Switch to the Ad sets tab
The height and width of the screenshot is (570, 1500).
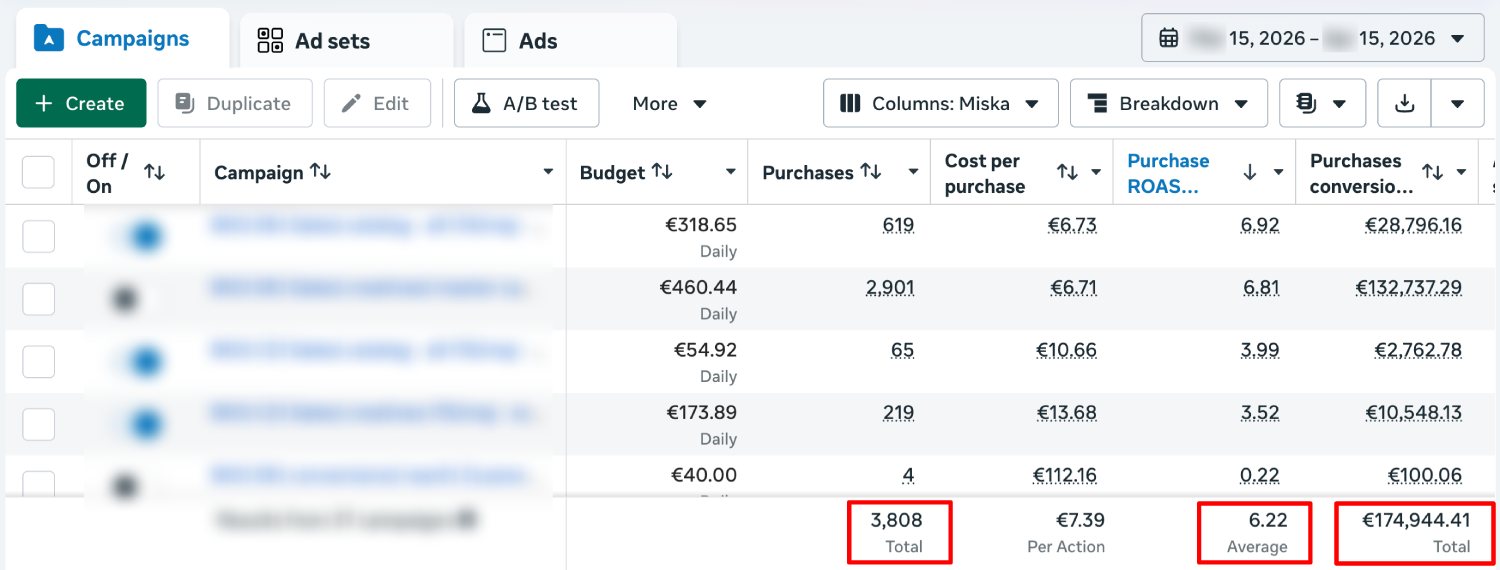pyautogui.click(x=346, y=41)
